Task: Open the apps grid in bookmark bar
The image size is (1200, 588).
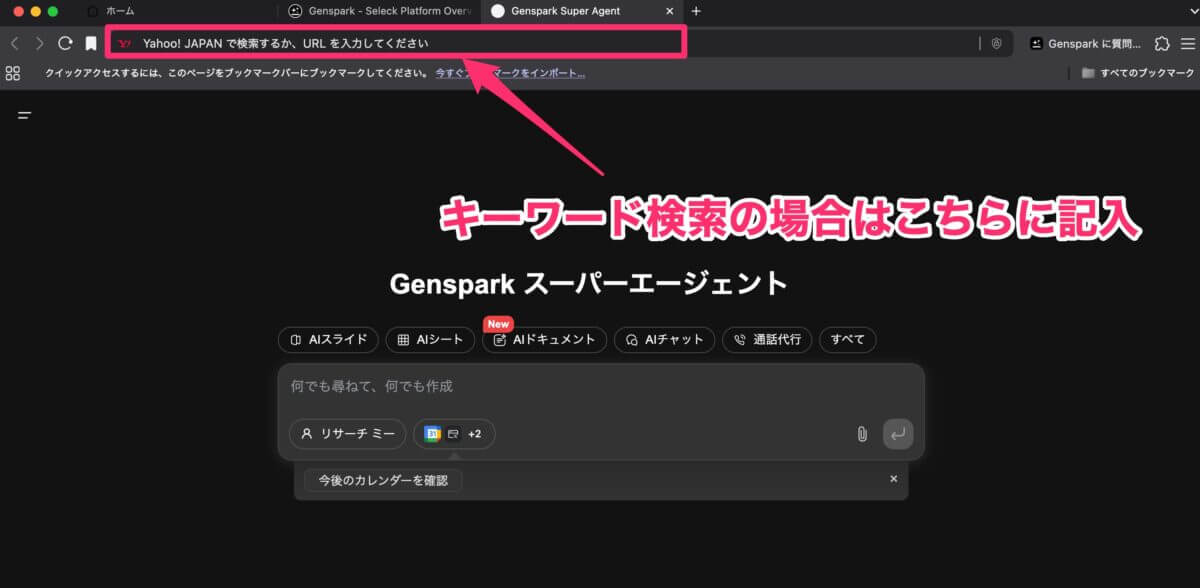Action: point(13,73)
